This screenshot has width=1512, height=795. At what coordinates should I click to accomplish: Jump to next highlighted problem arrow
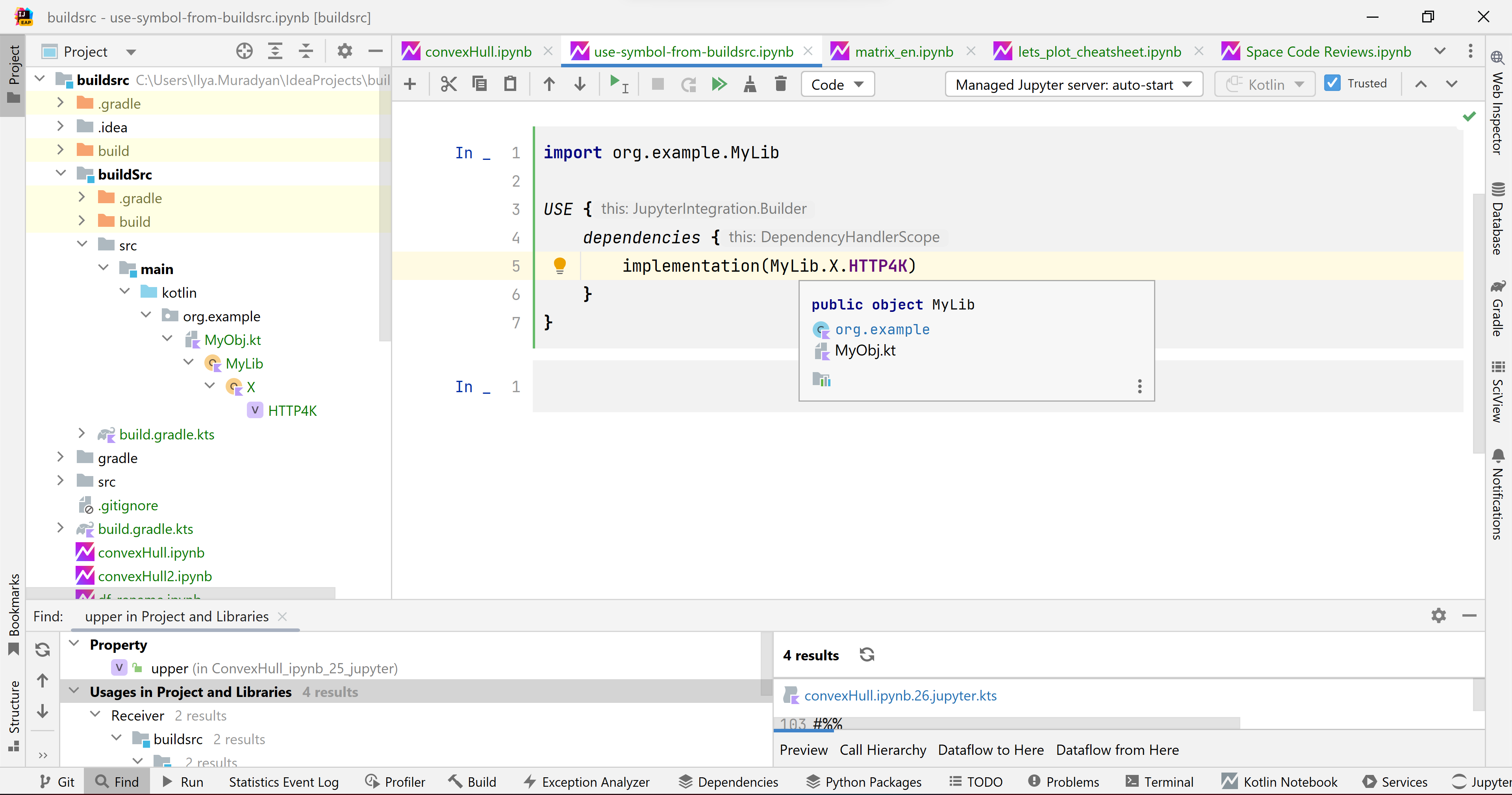click(1451, 84)
